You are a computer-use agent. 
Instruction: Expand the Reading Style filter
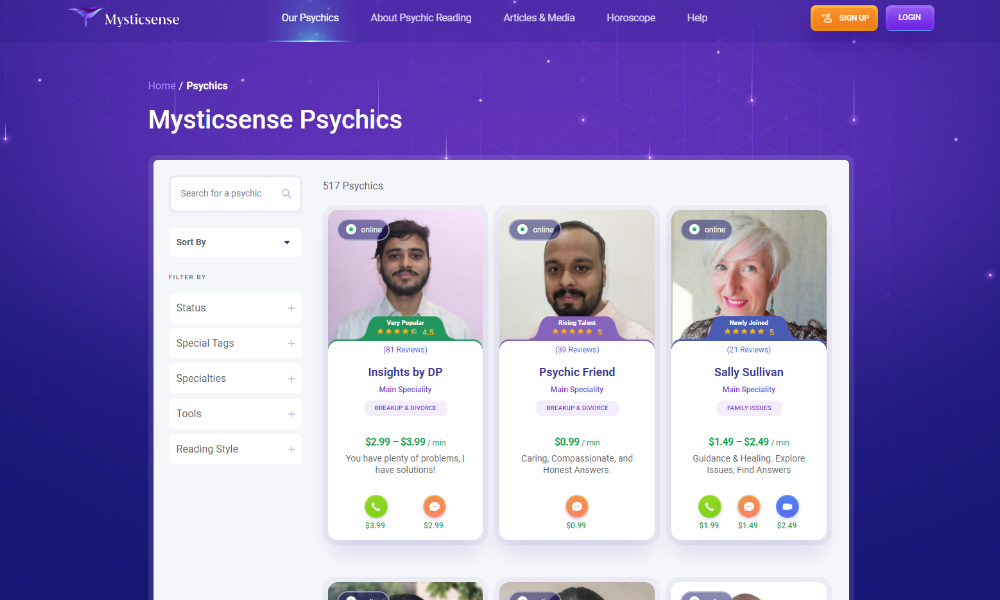point(235,450)
